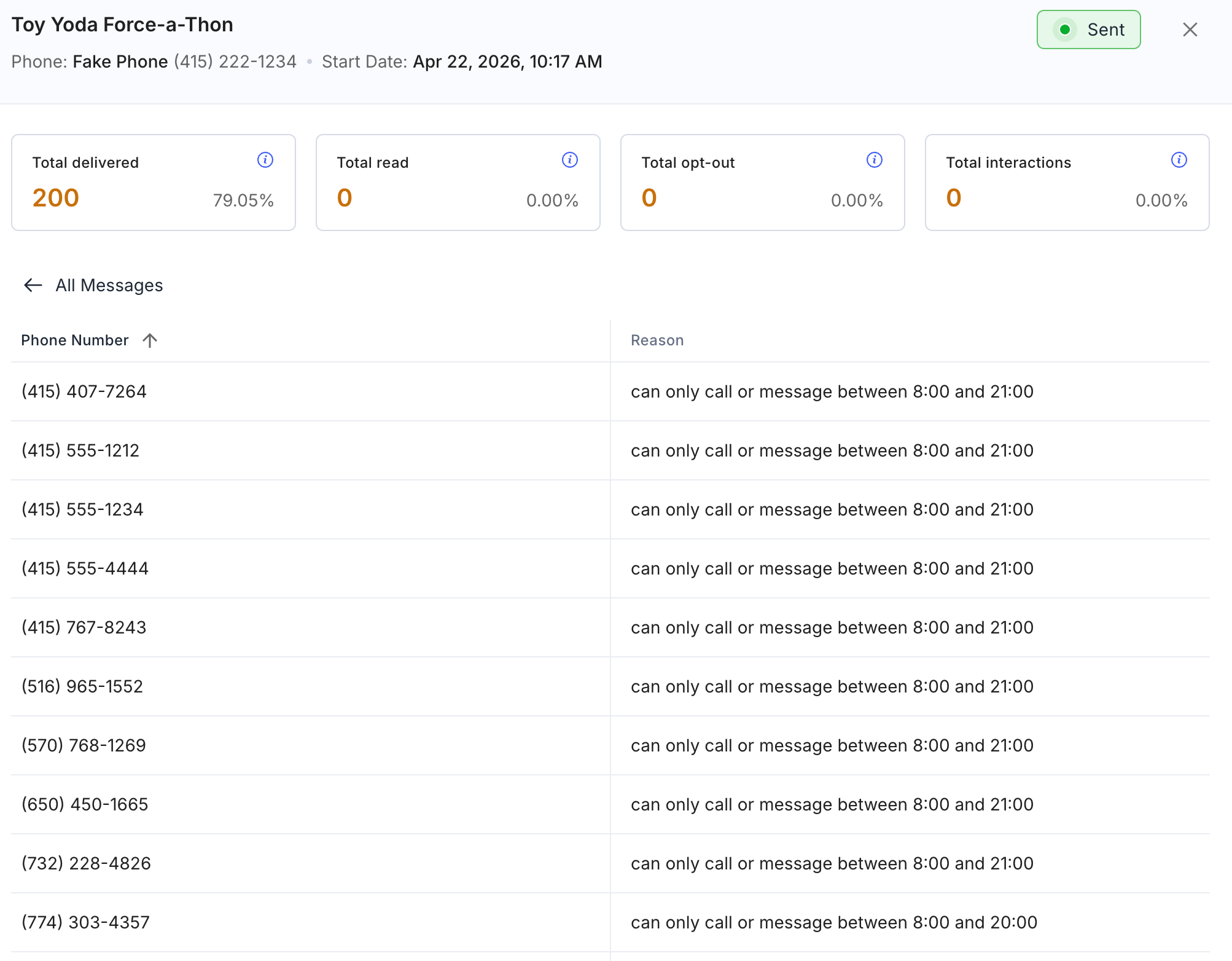Click the 200 delivered count
Viewport: 1232px width, 961px height.
56,198
